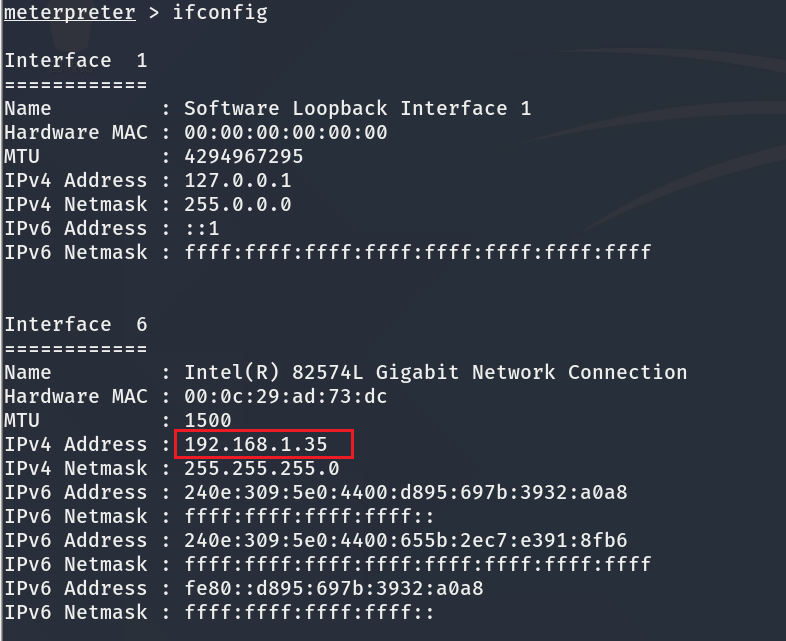Click the MTU value 1500
Viewport: 786px width, 641px height.
(x=207, y=420)
